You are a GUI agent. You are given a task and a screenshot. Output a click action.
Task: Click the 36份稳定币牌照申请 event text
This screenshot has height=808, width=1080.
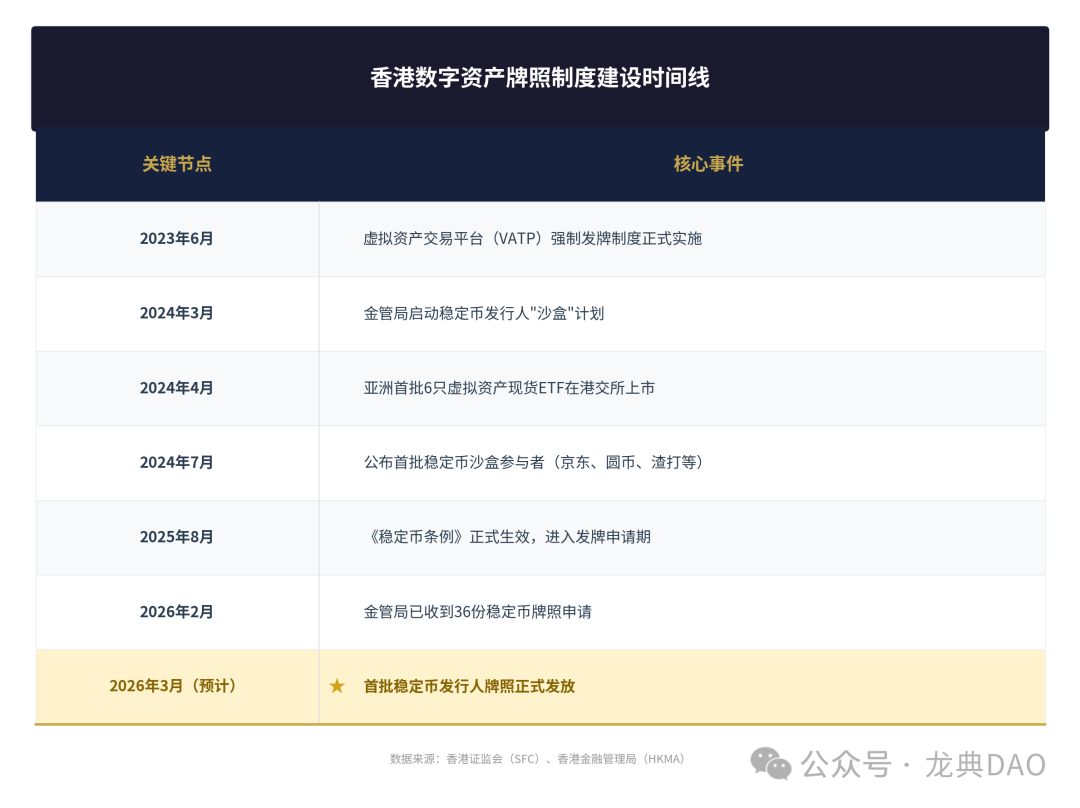tap(478, 612)
